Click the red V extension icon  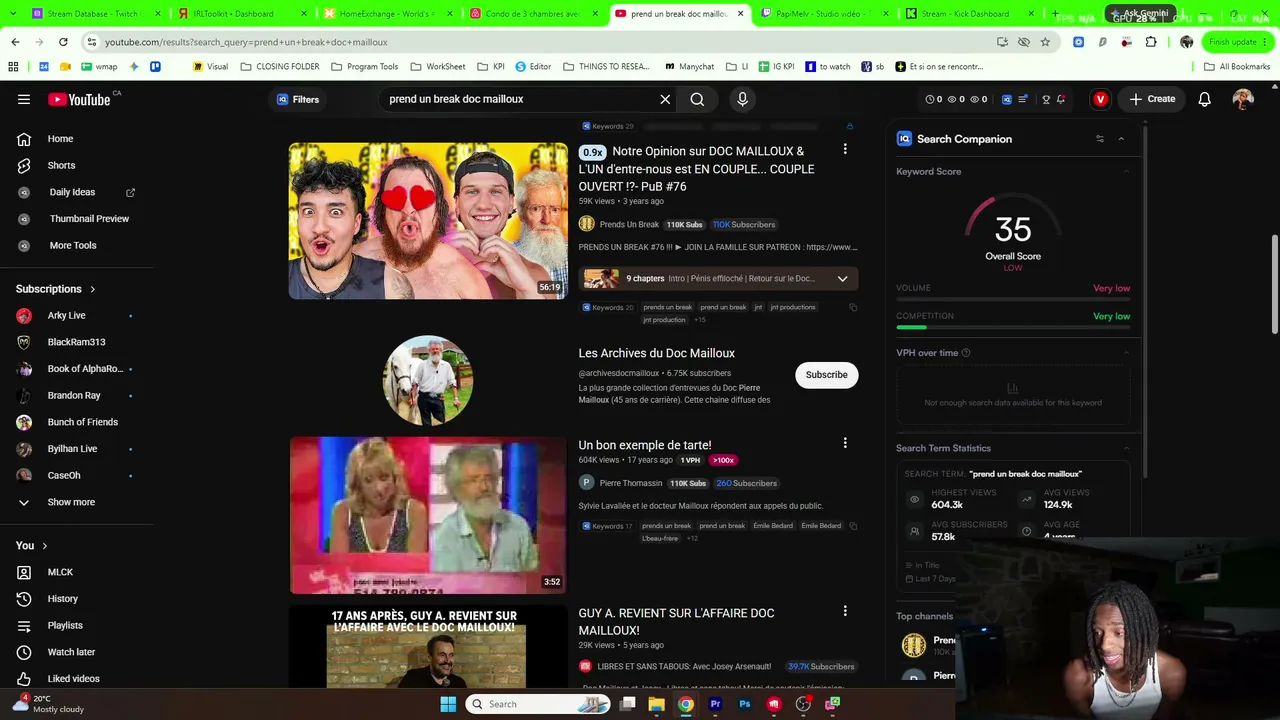tap(1100, 99)
